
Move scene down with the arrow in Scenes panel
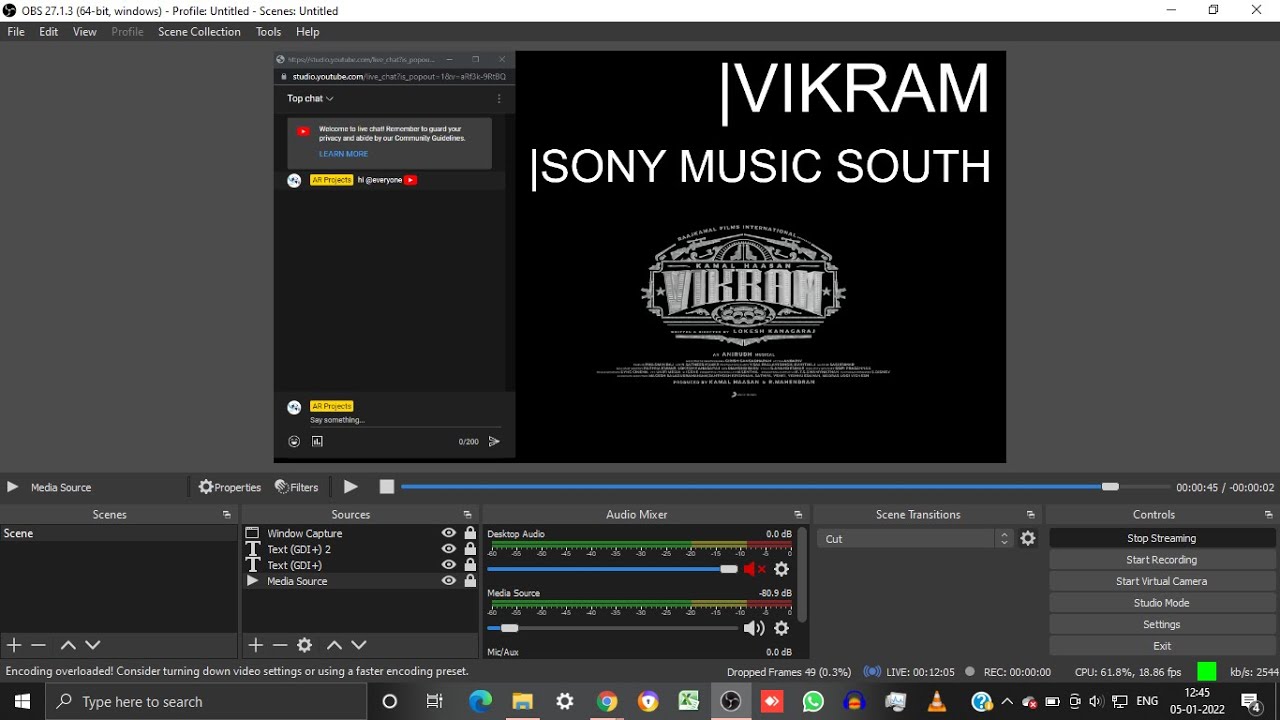tap(93, 645)
